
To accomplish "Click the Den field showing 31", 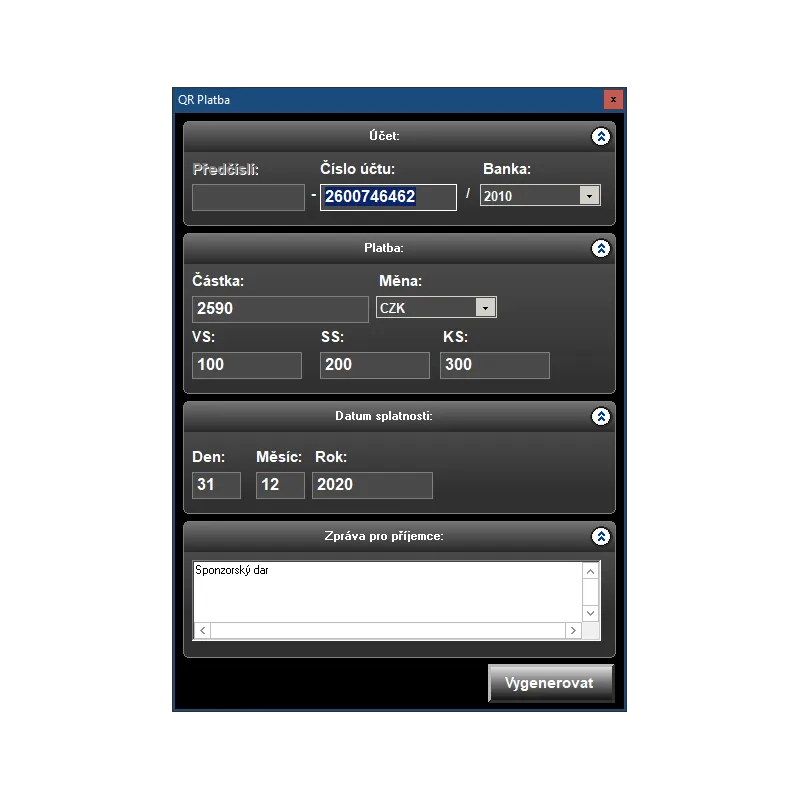I will (216, 485).
